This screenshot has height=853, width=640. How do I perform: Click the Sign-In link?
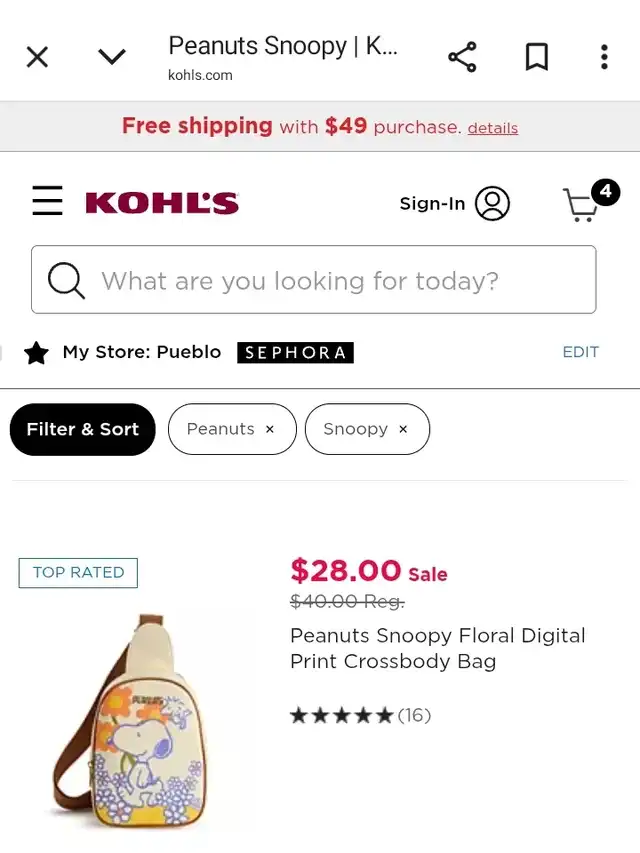[432, 203]
